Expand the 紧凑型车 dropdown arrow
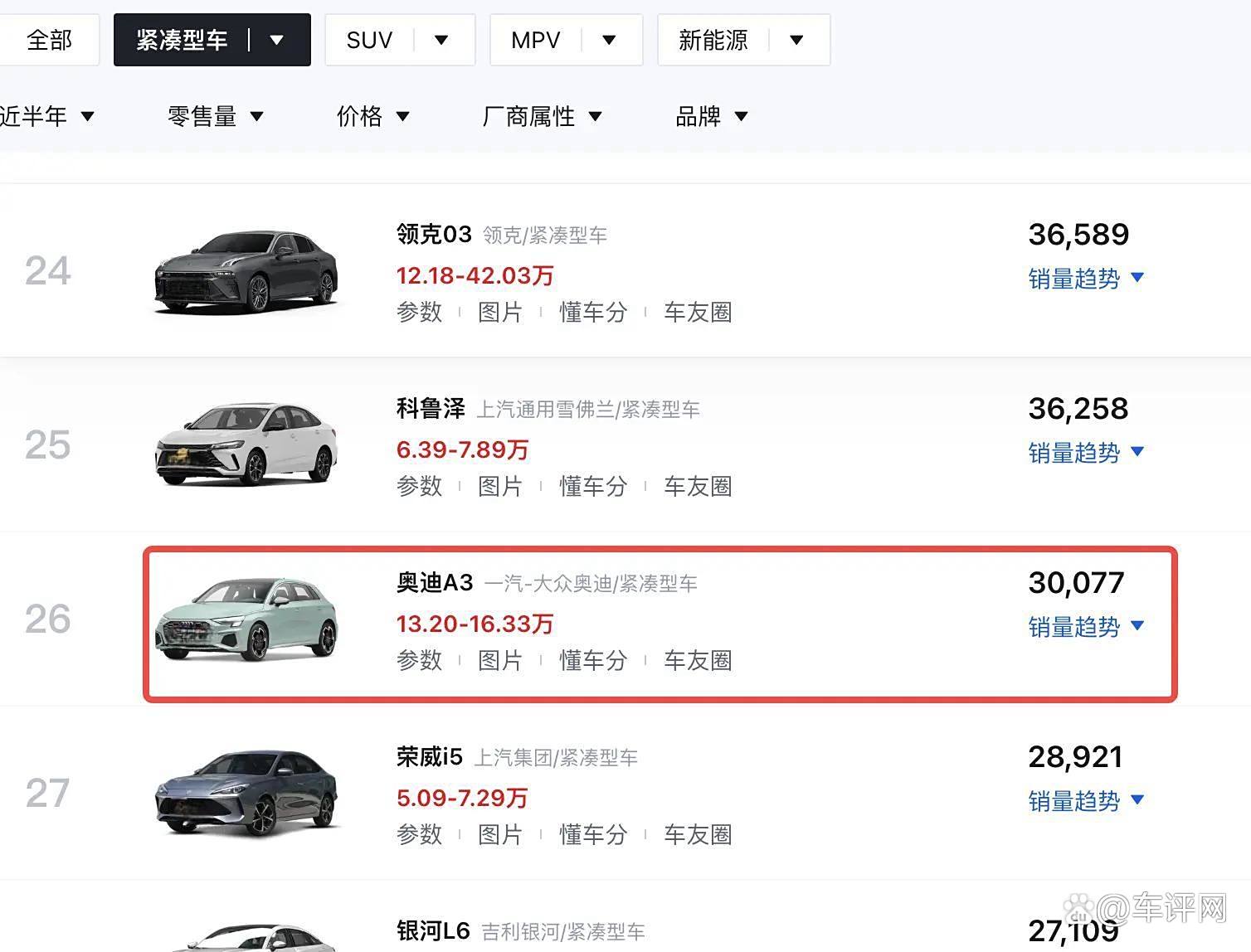Screen dimensions: 1251x952 point(278,39)
